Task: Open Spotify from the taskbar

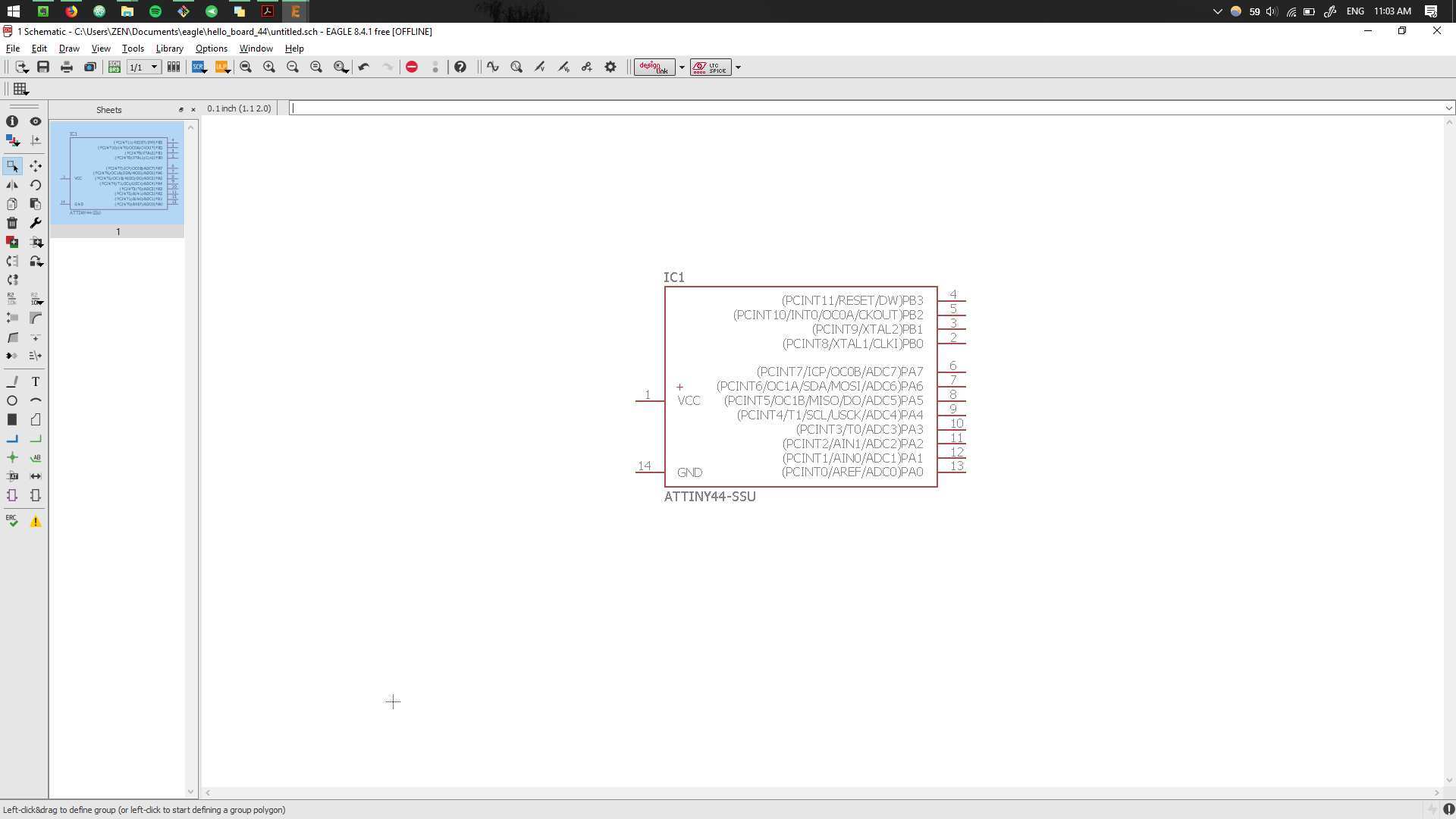Action: 155,11
